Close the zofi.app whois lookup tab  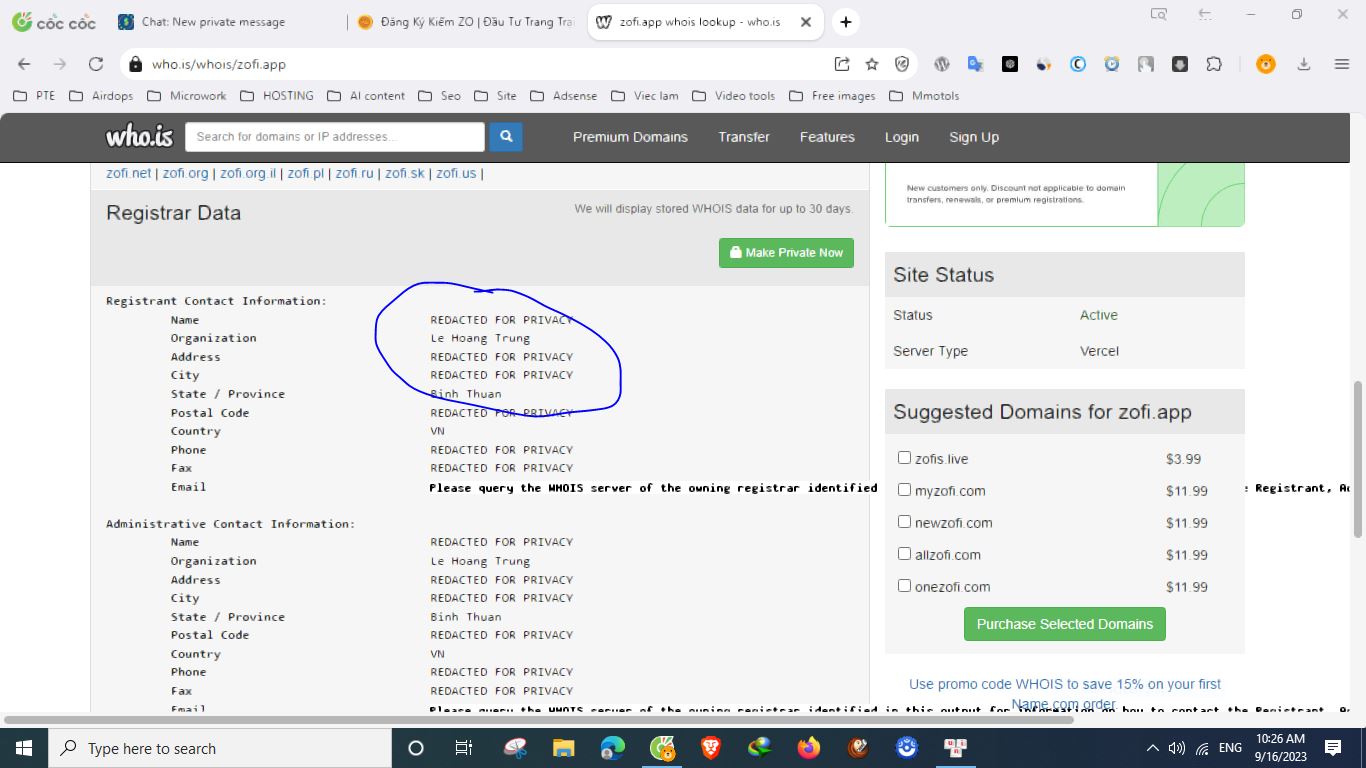click(x=806, y=22)
